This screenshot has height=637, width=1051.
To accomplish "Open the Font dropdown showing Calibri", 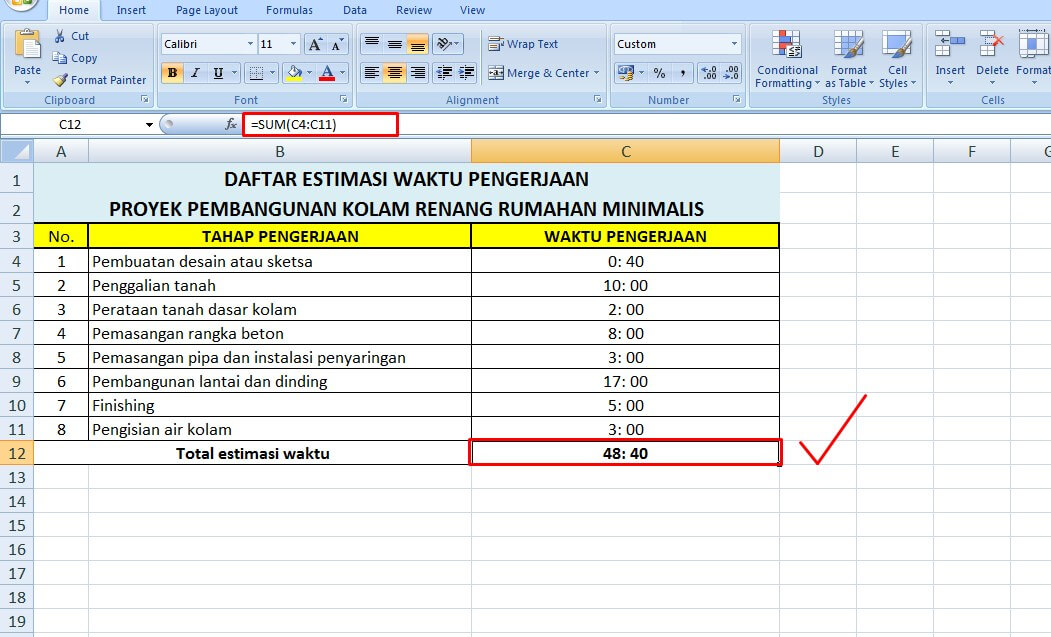I will click(x=205, y=43).
